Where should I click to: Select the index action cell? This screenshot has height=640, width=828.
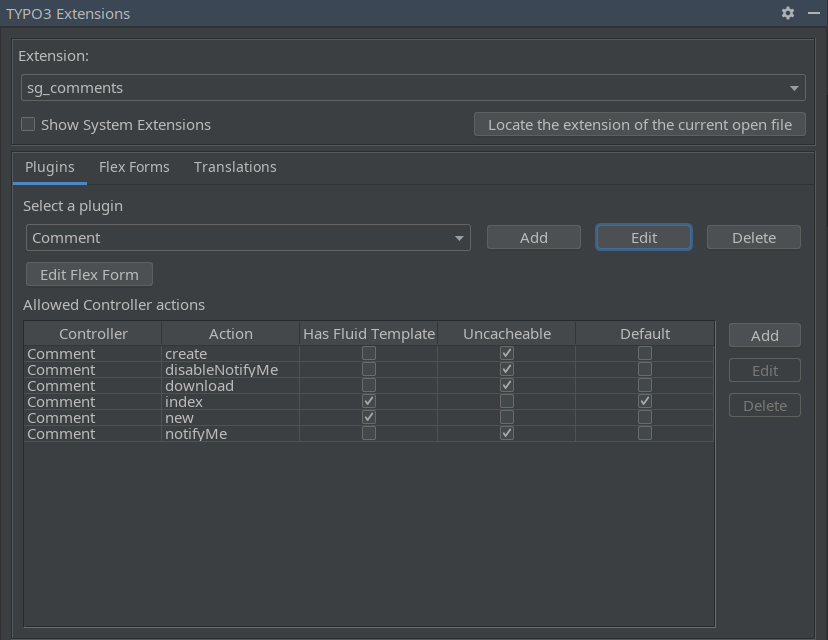(231, 401)
